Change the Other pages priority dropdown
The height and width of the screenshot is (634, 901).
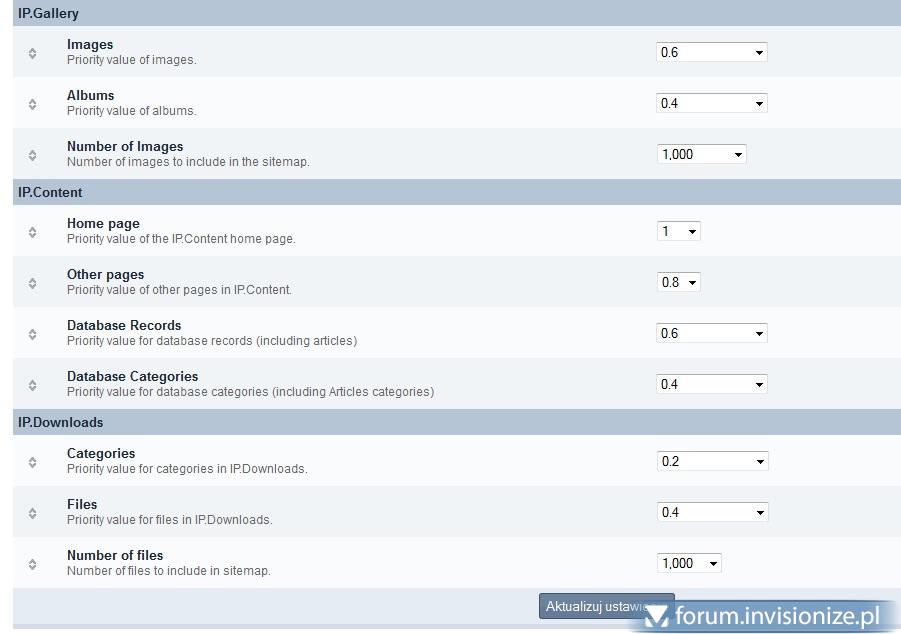pyautogui.click(x=678, y=282)
